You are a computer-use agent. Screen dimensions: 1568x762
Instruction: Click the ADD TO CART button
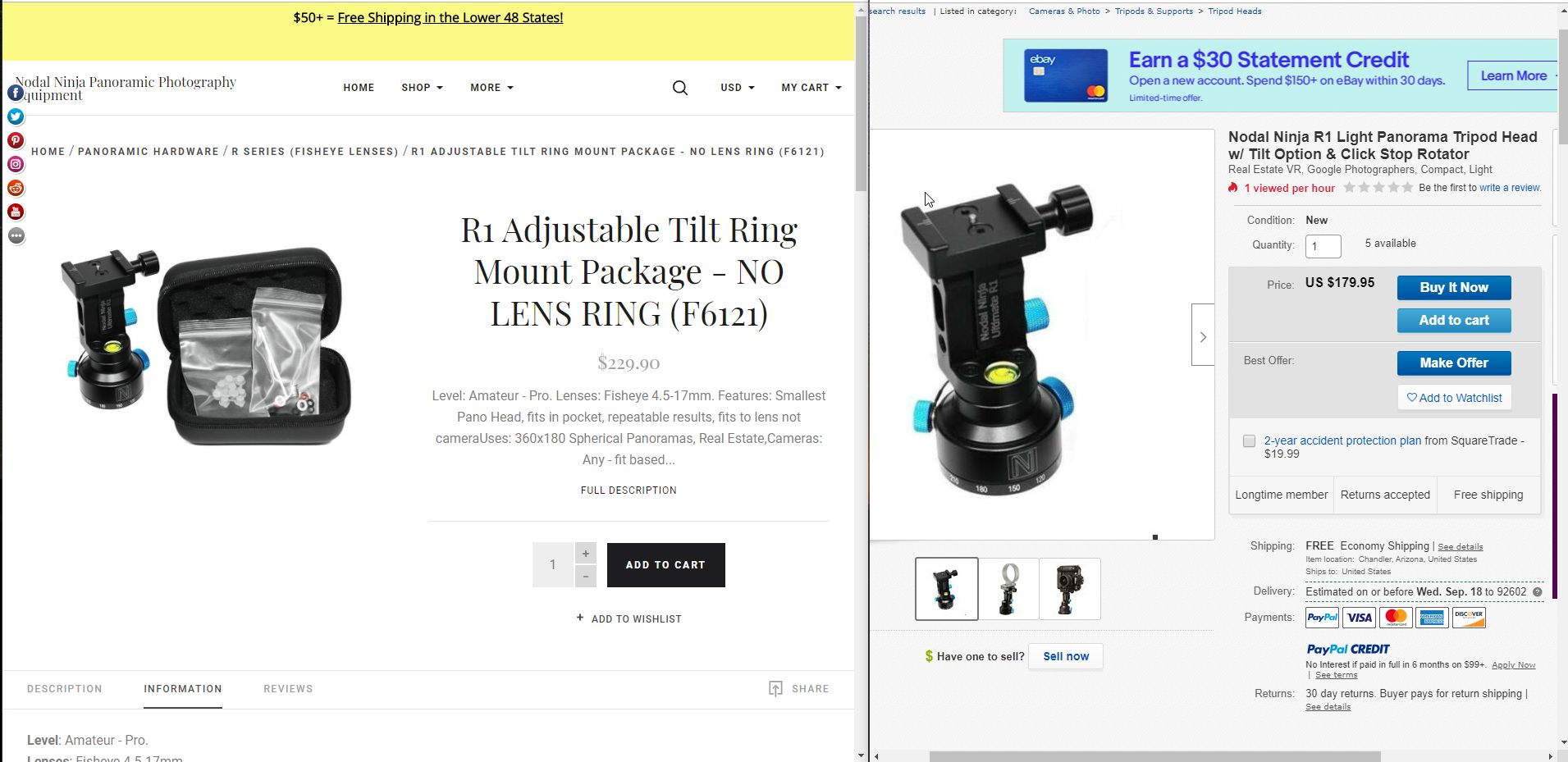coord(665,565)
